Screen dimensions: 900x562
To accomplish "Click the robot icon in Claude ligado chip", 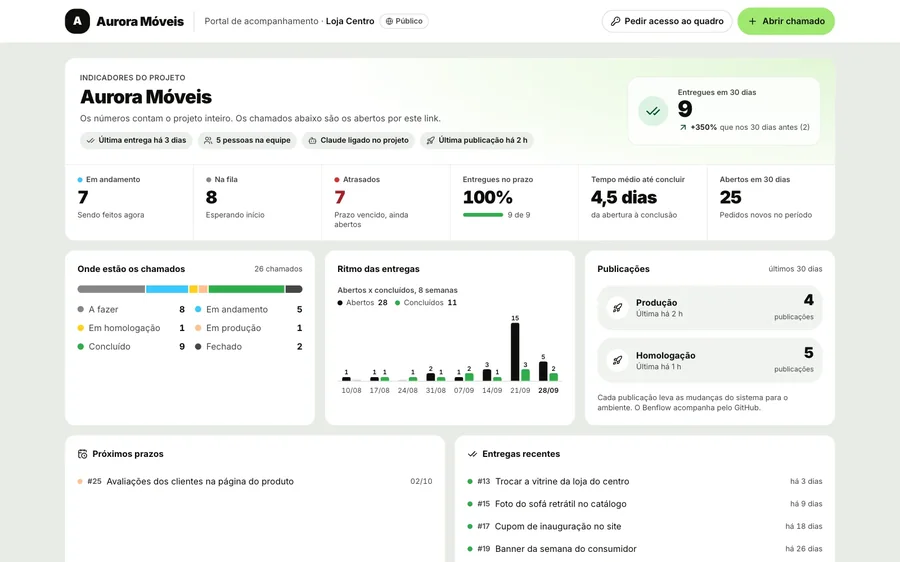I will point(312,140).
